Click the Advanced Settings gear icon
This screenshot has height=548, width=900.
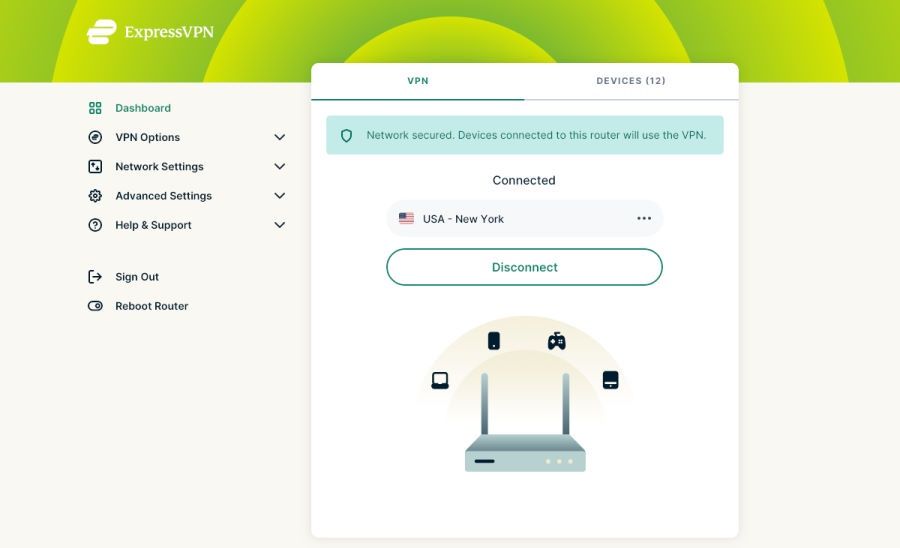coord(95,196)
